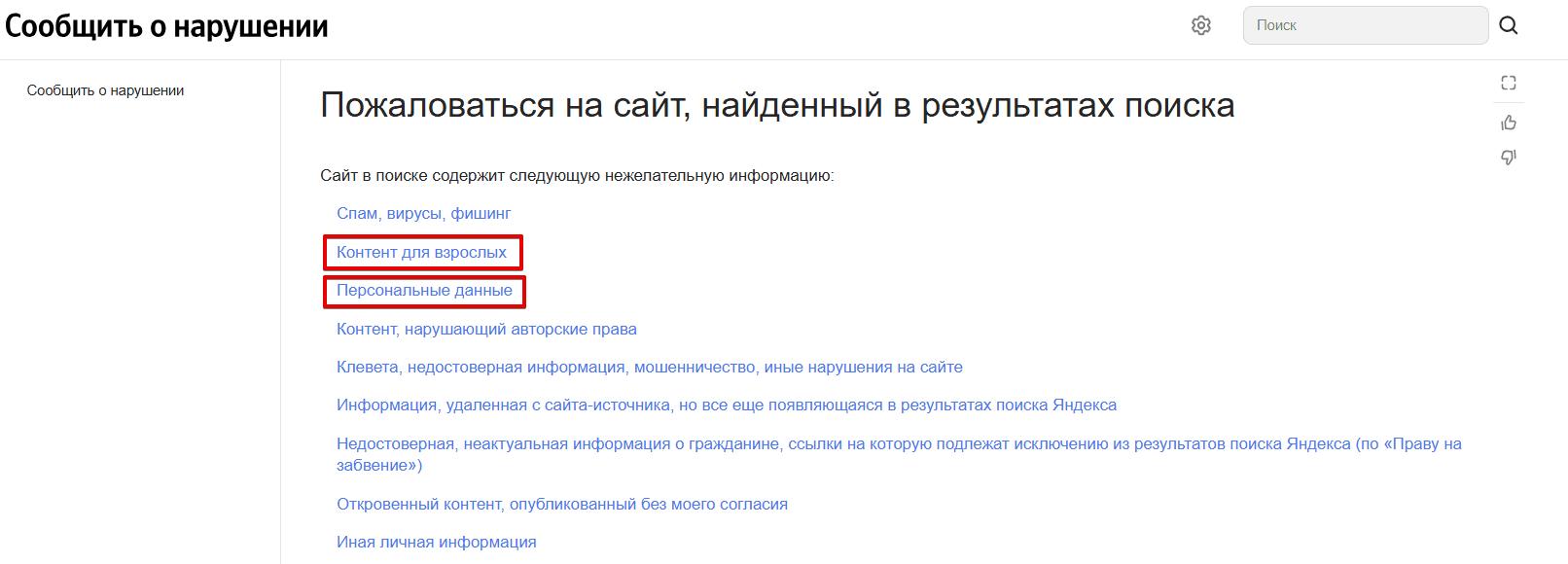Open the settings gear icon

[1201, 25]
